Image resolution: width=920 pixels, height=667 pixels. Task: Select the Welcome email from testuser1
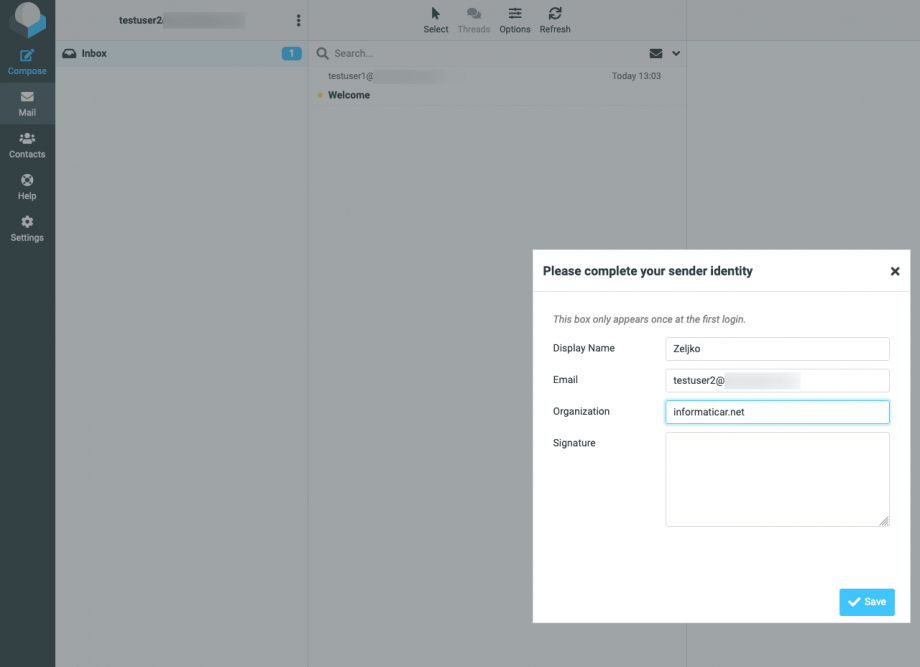click(420, 85)
